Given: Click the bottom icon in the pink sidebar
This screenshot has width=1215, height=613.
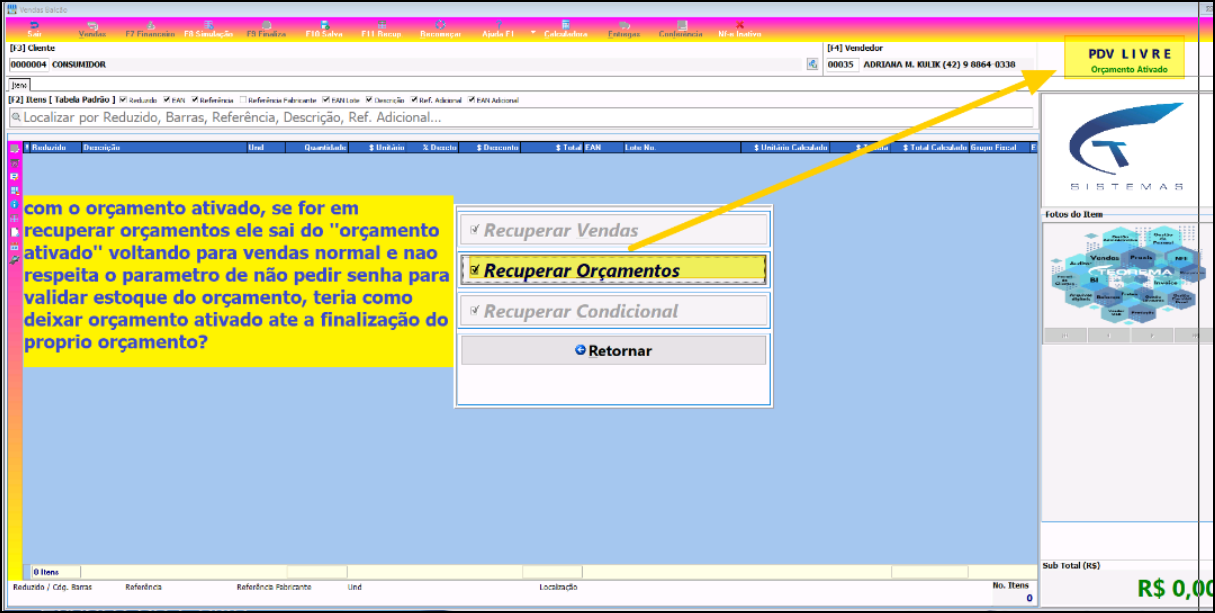Looking at the screenshot, I should pos(14,260).
